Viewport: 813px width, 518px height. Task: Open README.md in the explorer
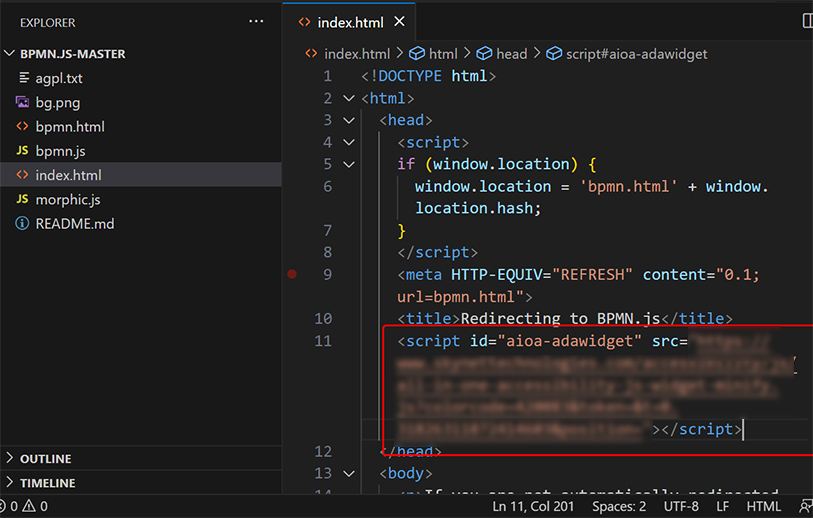75,223
